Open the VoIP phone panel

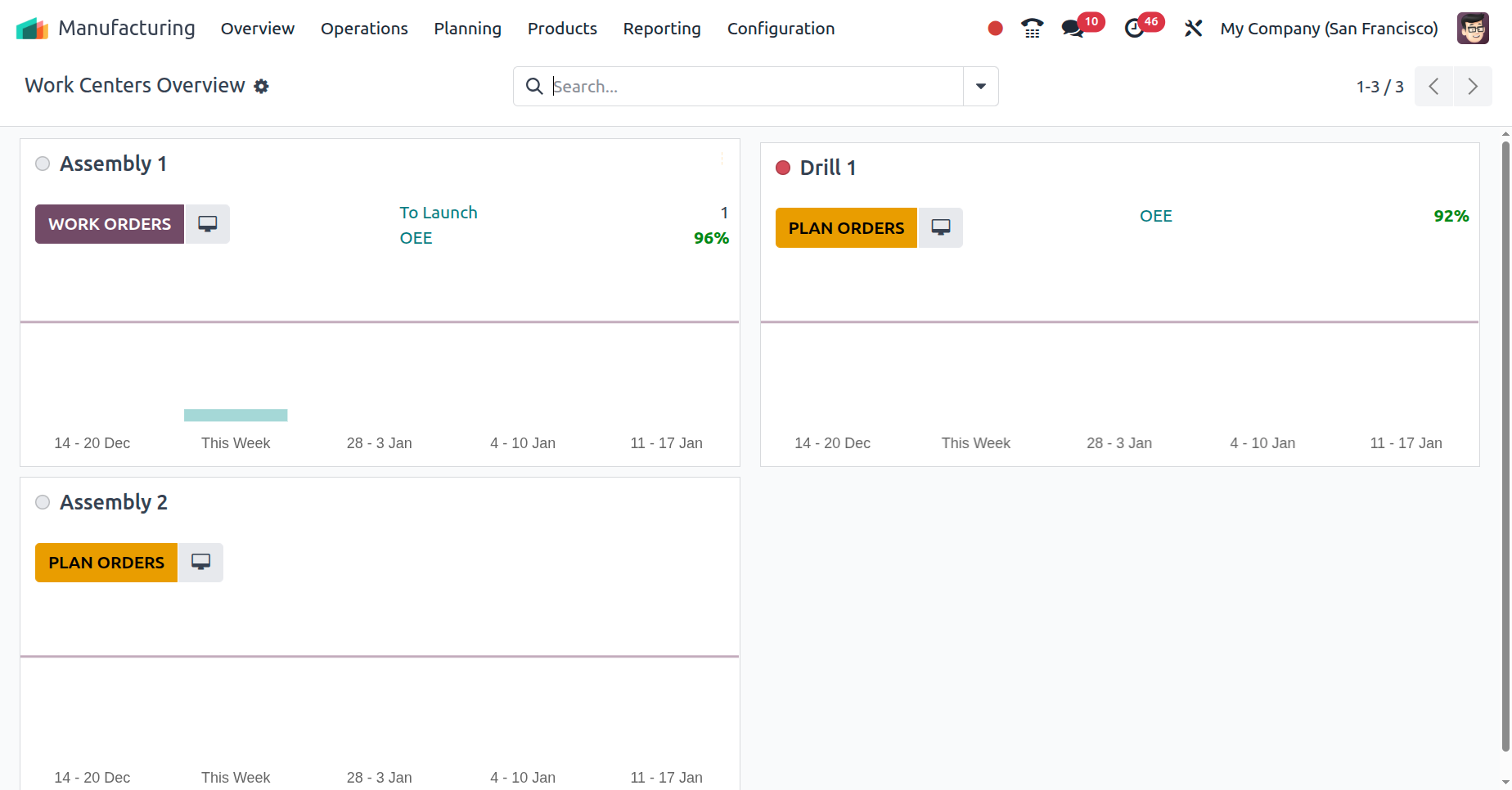coord(1032,28)
